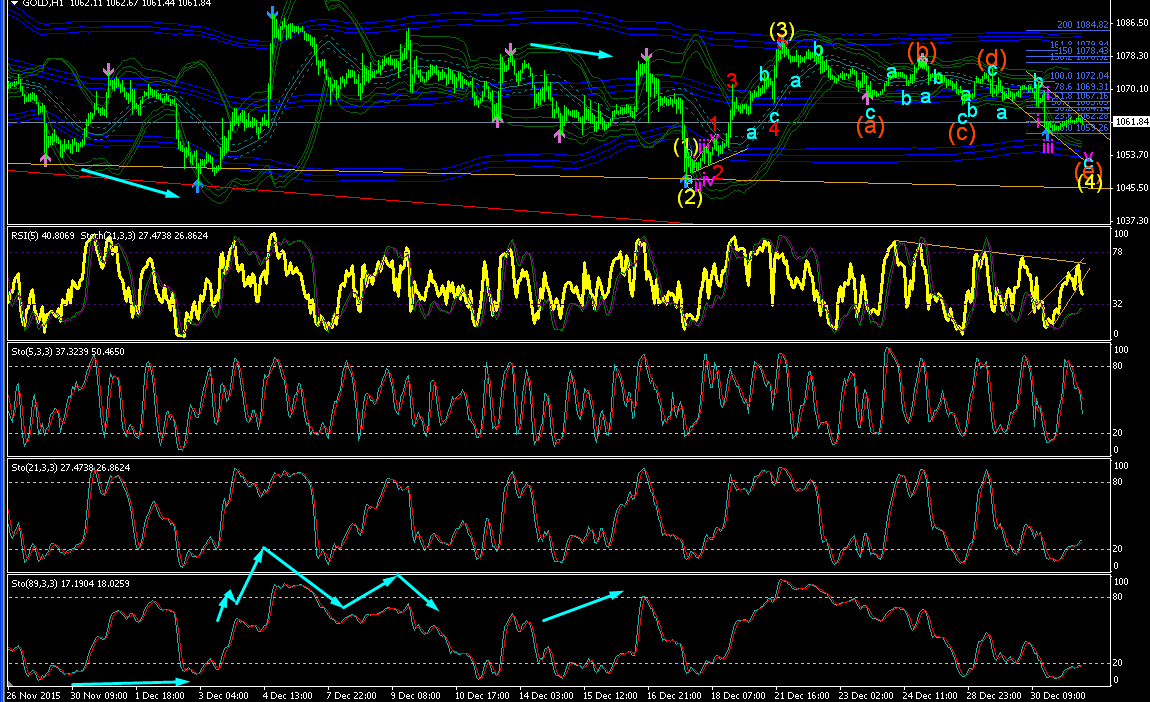This screenshot has height=702, width=1150.
Task: Click the 21 Dec 16:00 time label
Action: pyautogui.click(x=802, y=695)
